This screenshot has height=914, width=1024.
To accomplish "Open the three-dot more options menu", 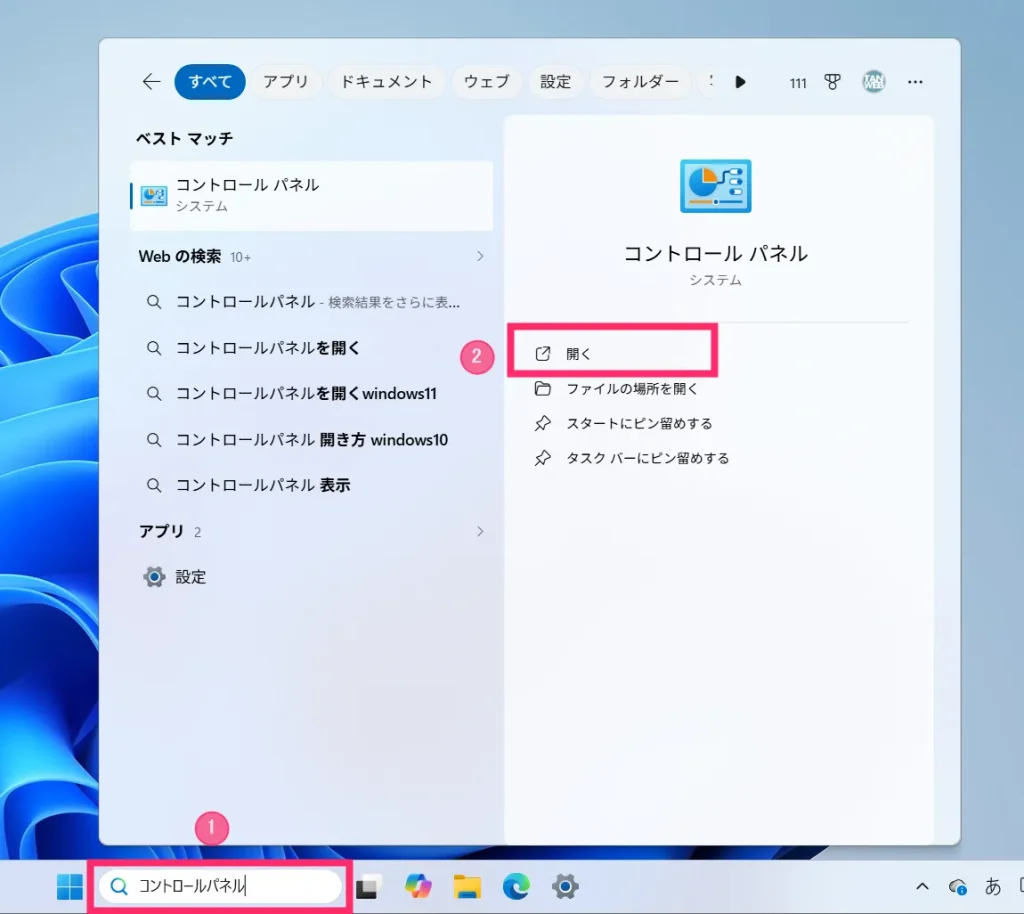I will click(x=915, y=82).
